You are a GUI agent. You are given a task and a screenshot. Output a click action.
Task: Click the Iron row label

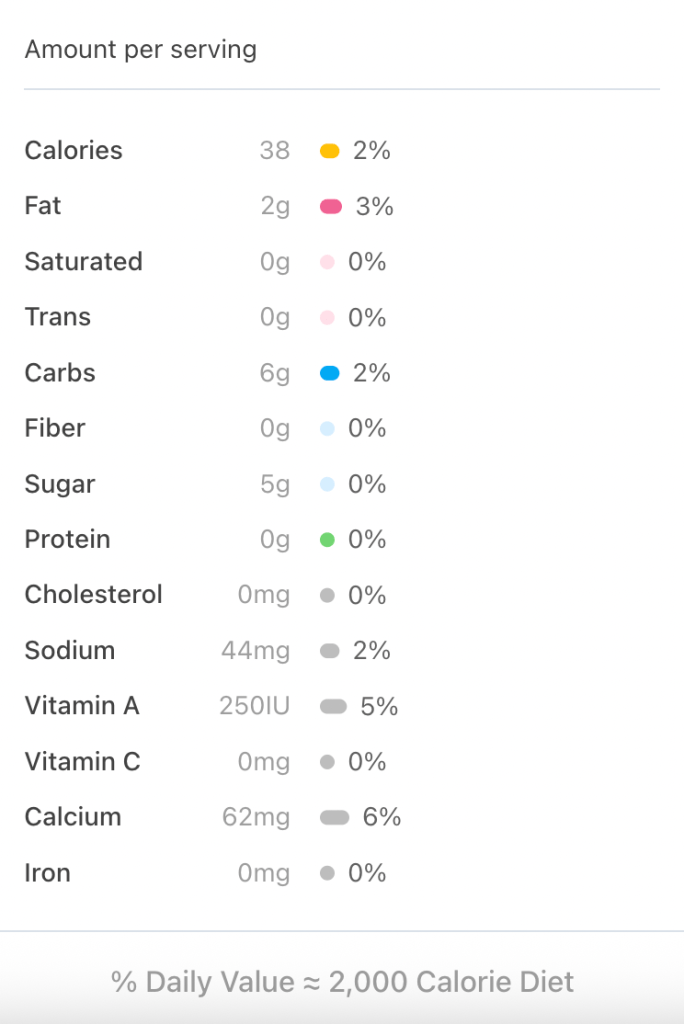[x=47, y=873]
